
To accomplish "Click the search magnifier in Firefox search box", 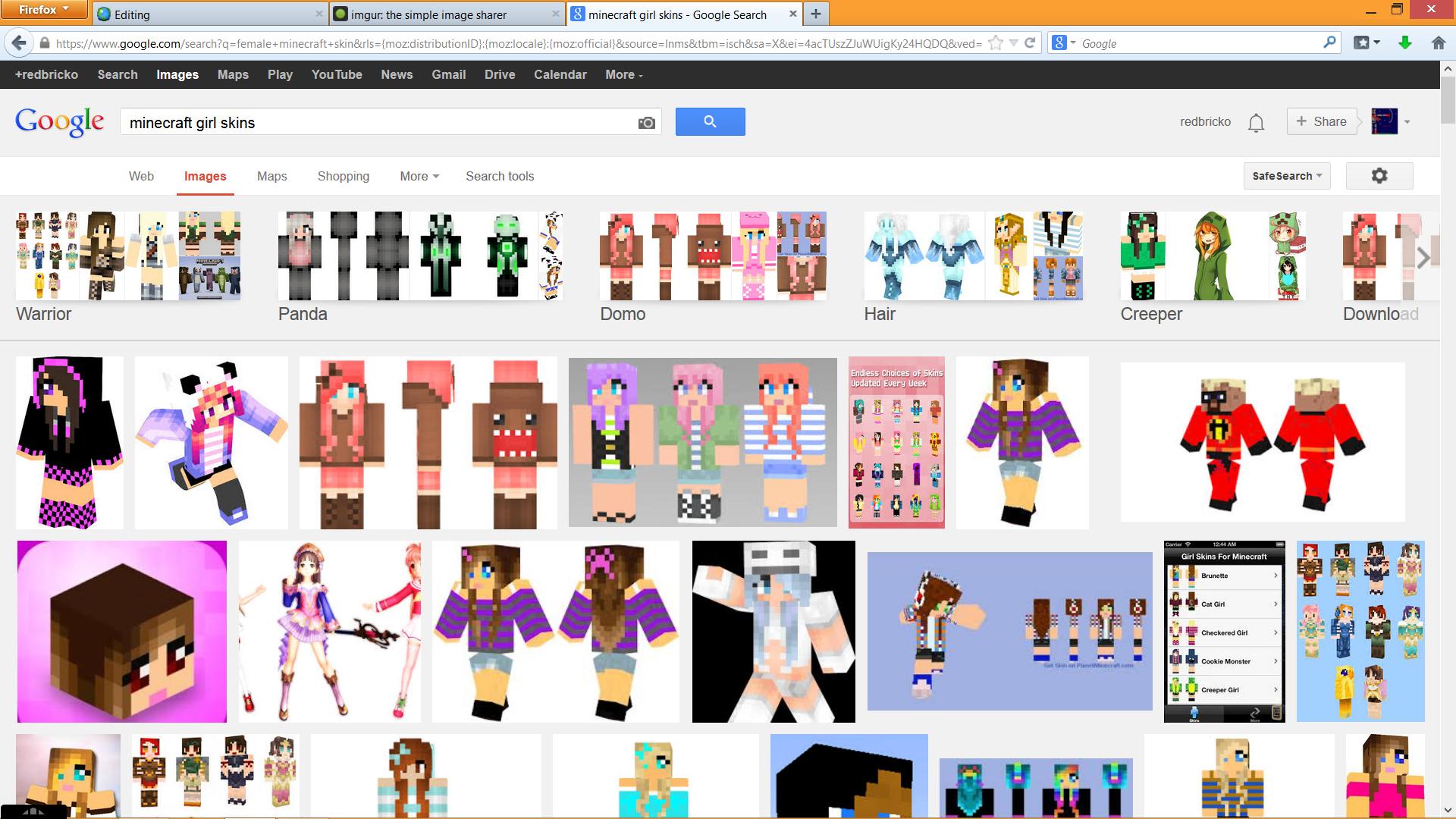I will [x=1329, y=43].
